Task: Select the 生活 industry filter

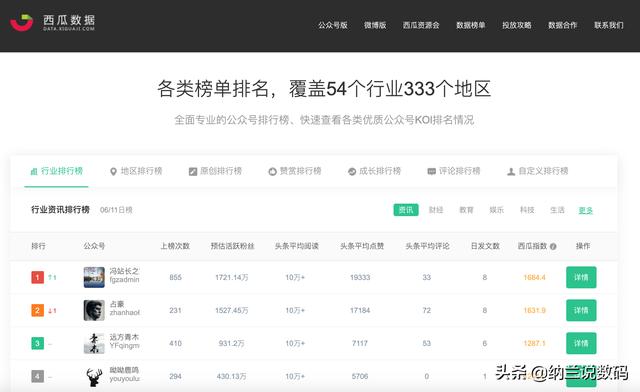Action: pyautogui.click(x=557, y=210)
